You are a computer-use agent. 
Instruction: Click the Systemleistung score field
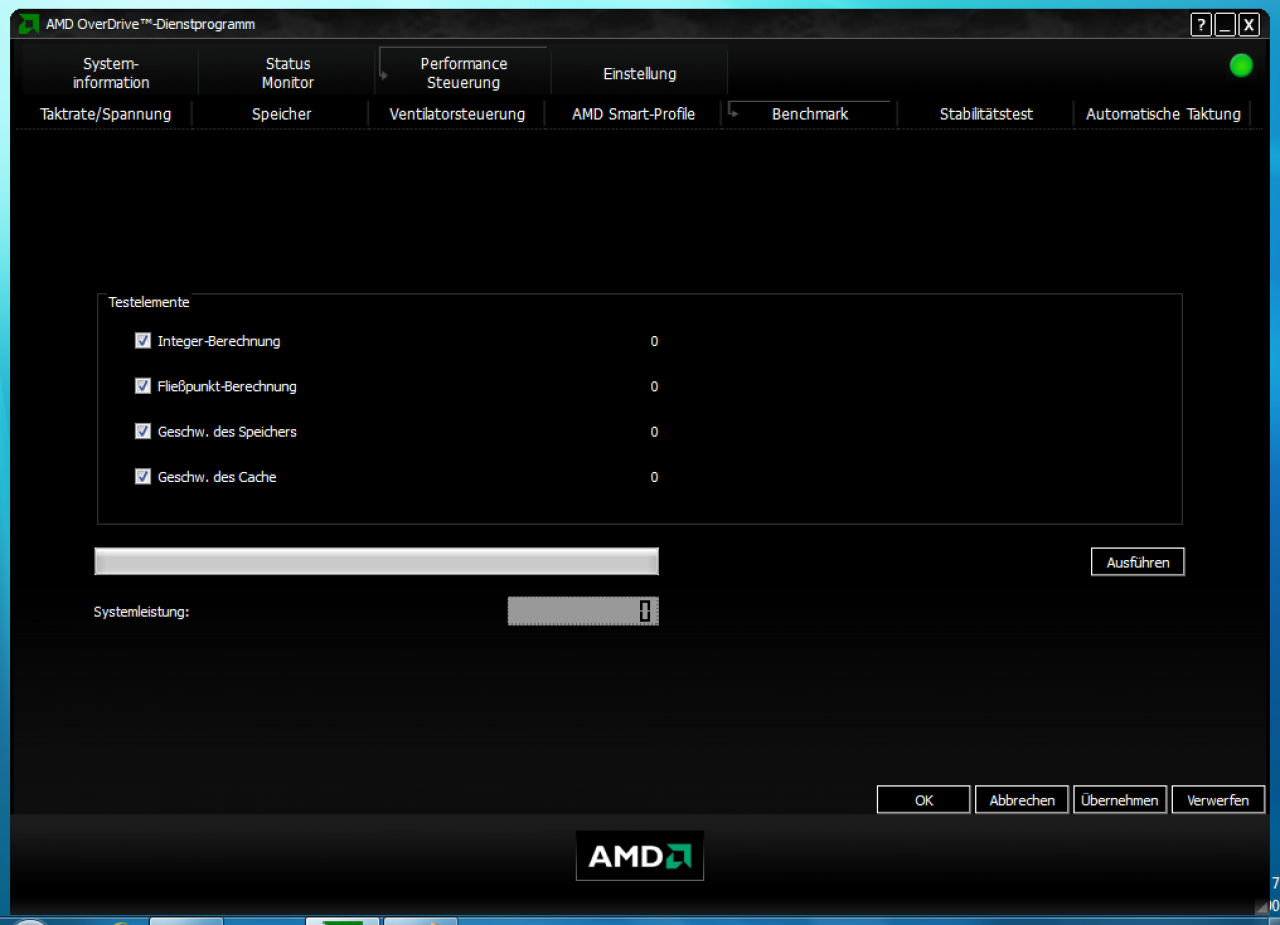coord(583,611)
